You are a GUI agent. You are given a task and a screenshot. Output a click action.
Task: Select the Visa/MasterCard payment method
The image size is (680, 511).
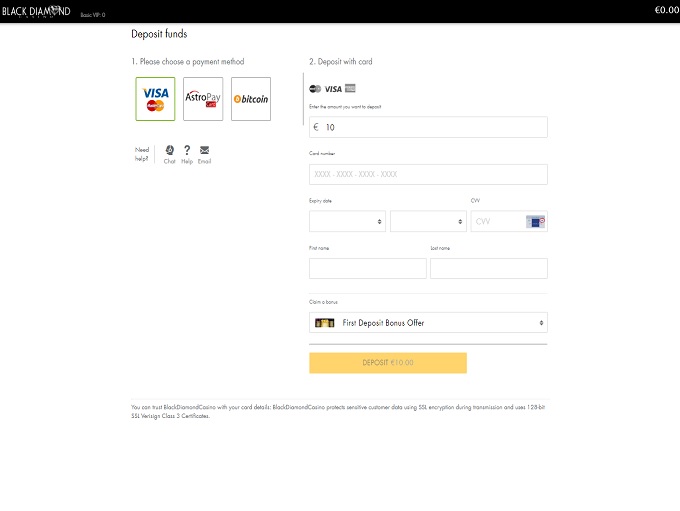click(155, 99)
